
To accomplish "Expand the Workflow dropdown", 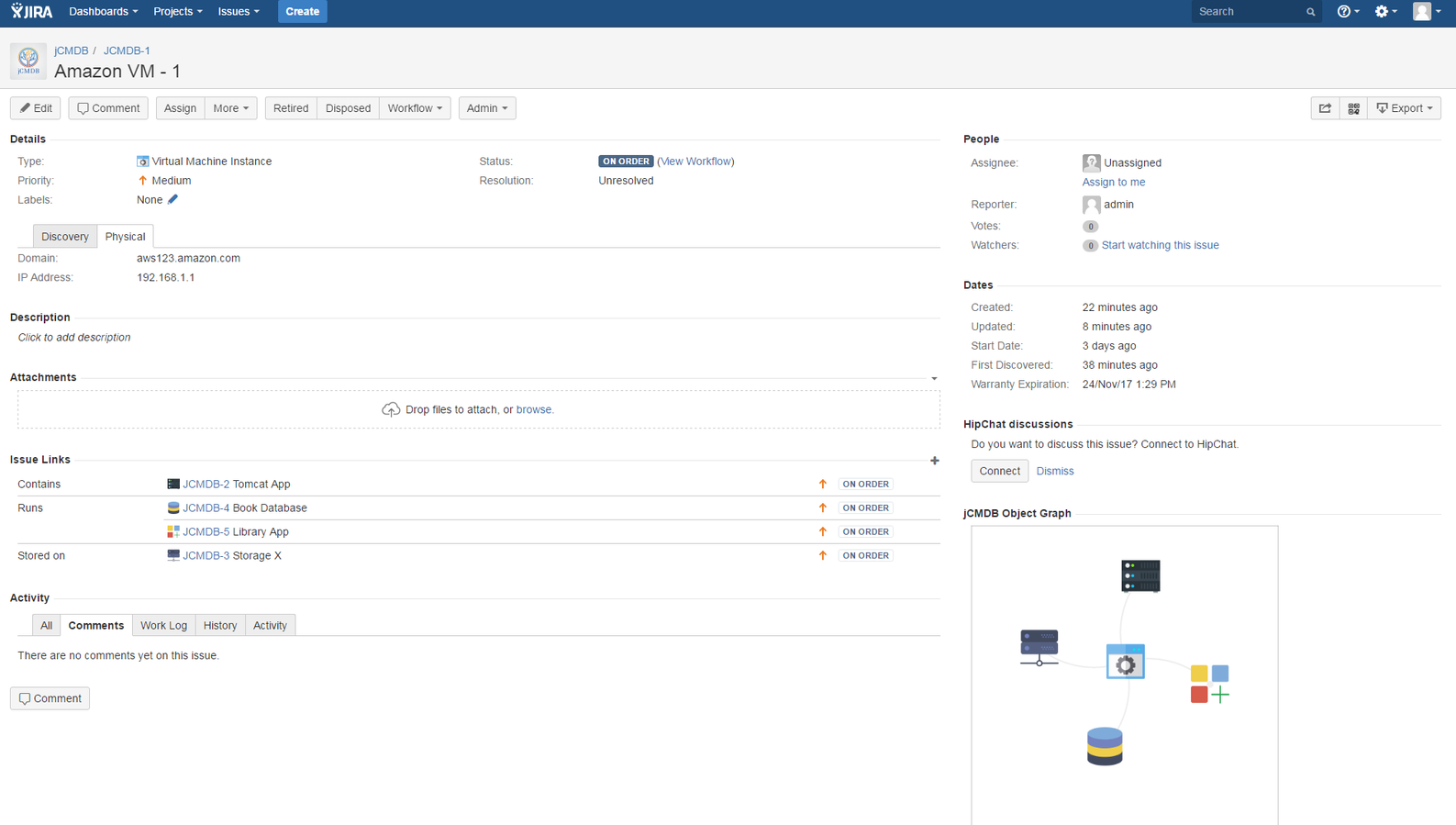I will (x=415, y=108).
